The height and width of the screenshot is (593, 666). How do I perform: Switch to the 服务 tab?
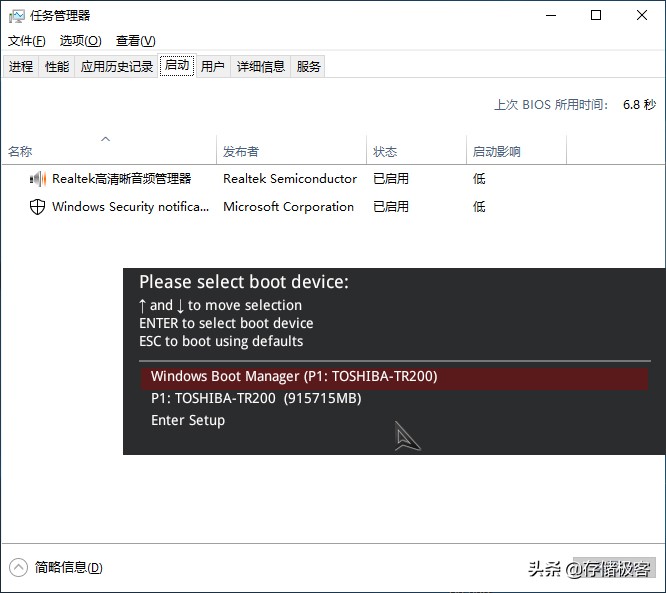tap(308, 66)
